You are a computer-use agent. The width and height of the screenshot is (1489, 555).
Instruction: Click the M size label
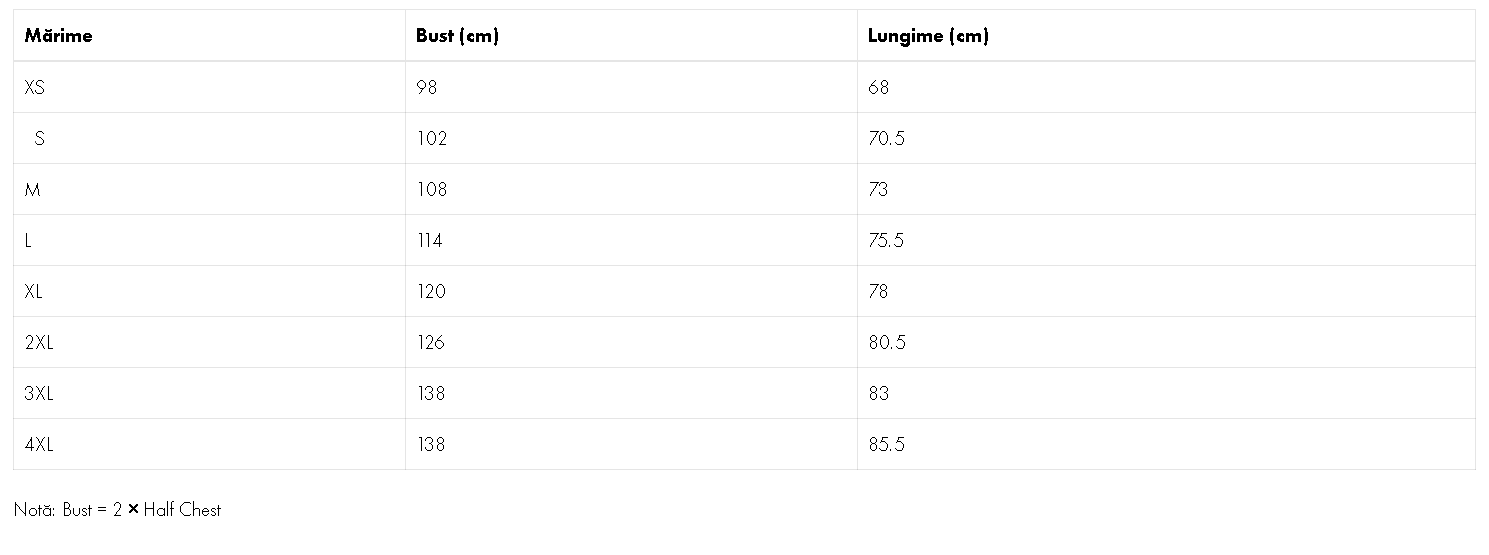(x=33, y=190)
